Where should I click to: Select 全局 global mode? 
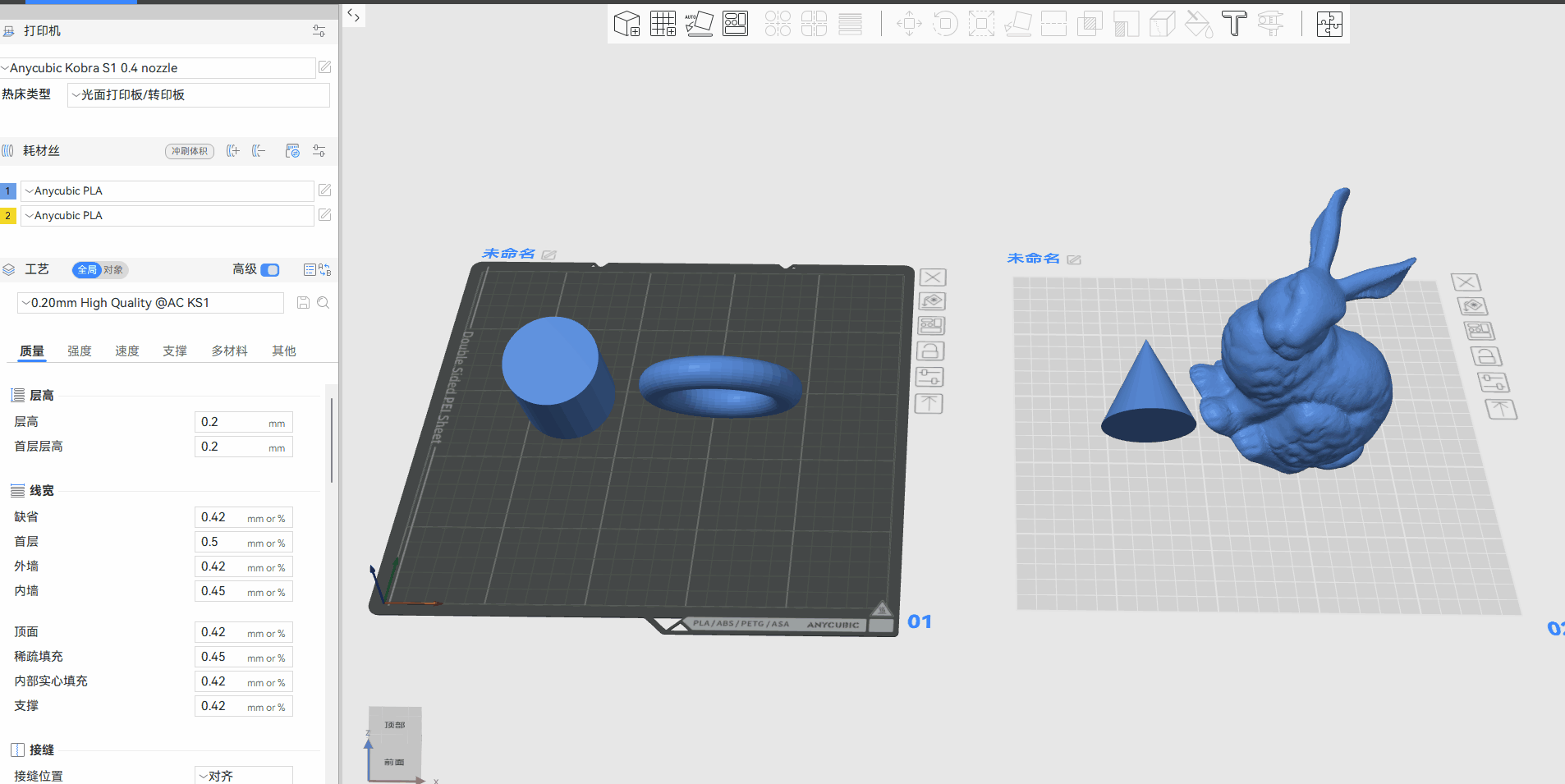(87, 270)
